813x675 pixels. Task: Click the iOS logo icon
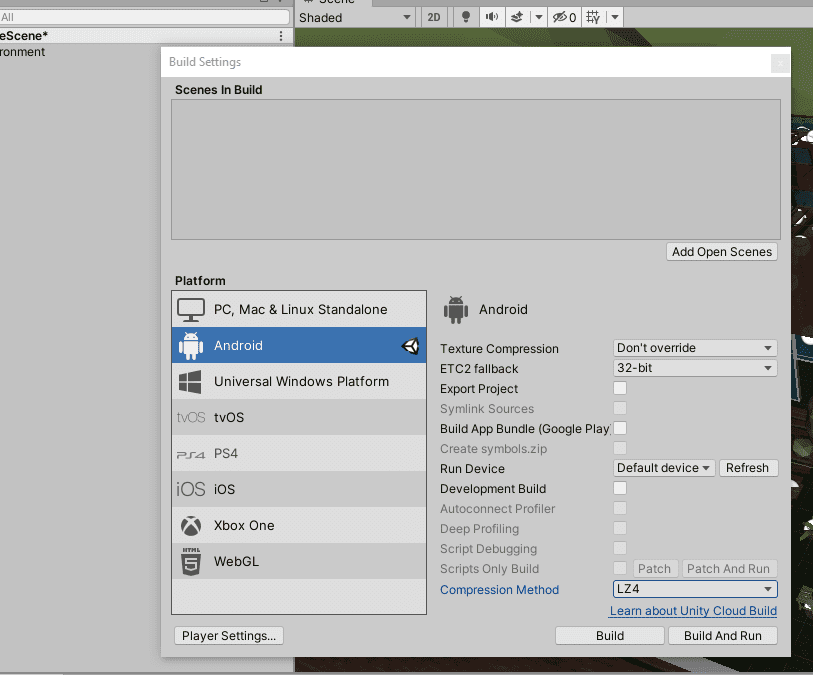(x=191, y=489)
